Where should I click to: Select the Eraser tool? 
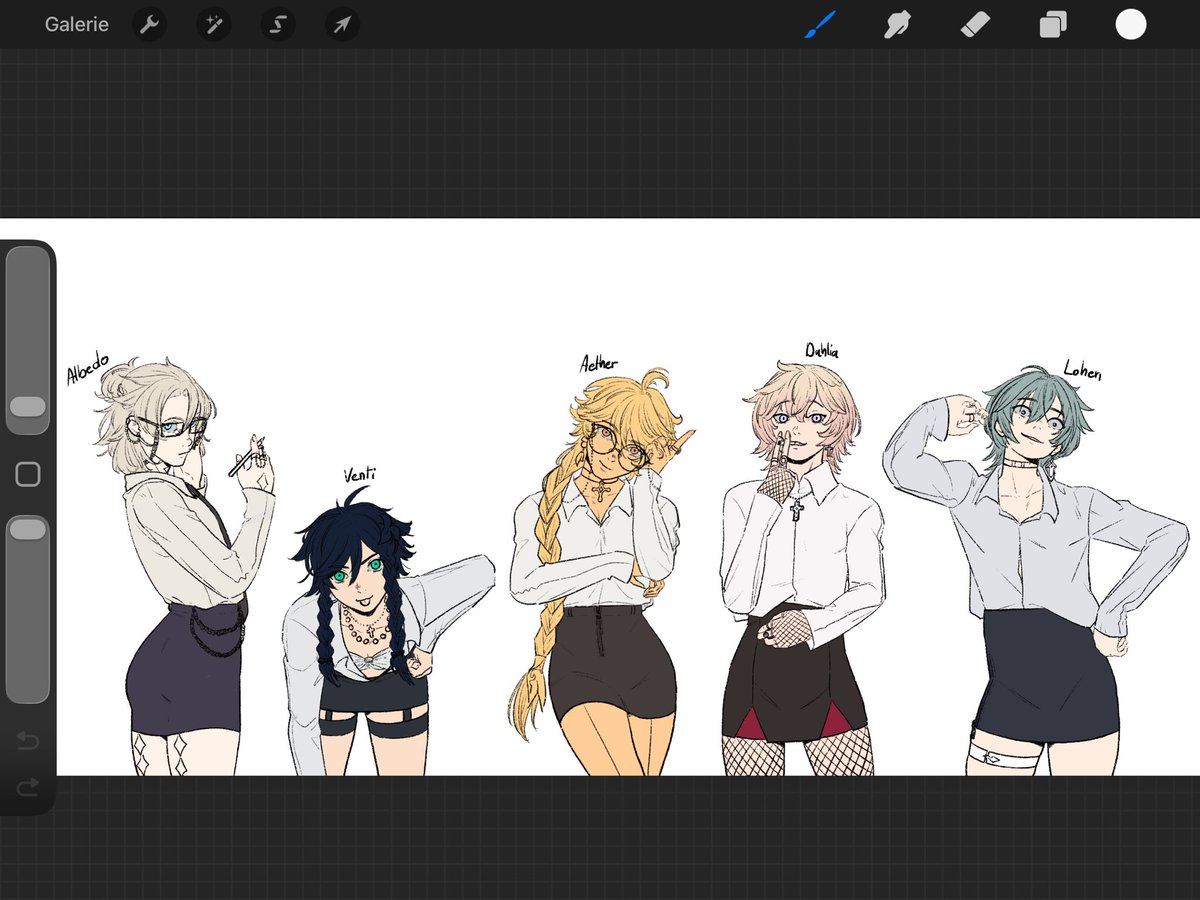tap(975, 24)
